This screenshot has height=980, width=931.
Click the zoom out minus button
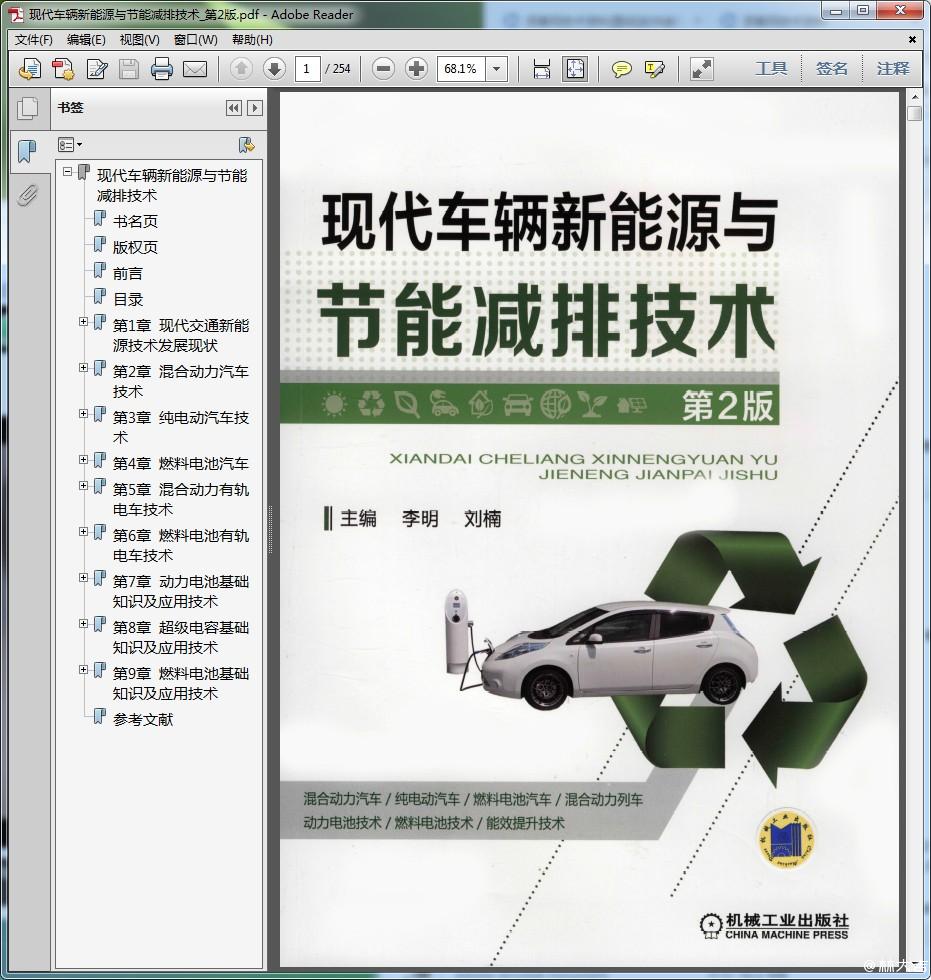383,69
